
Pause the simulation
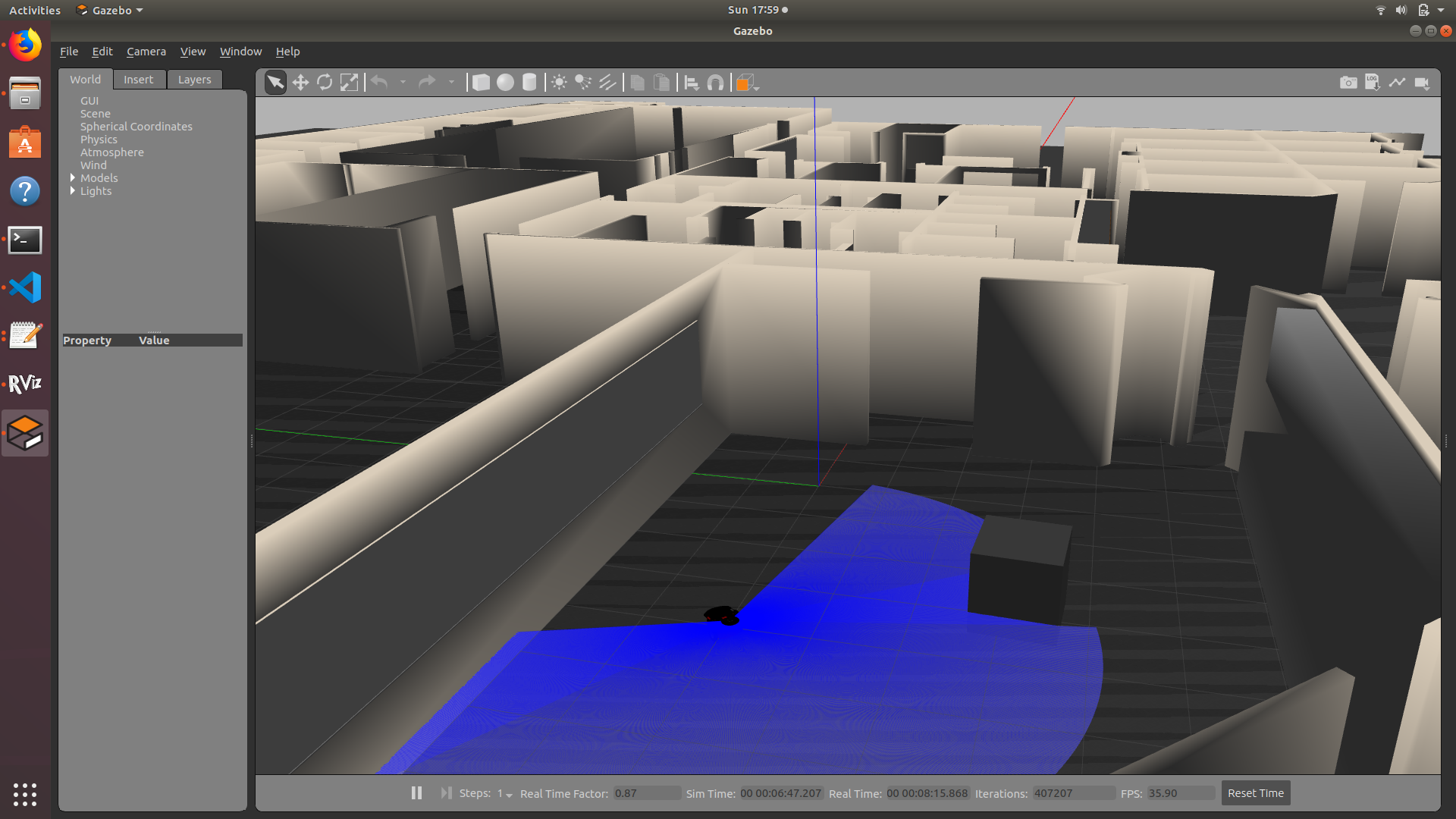coord(416,792)
